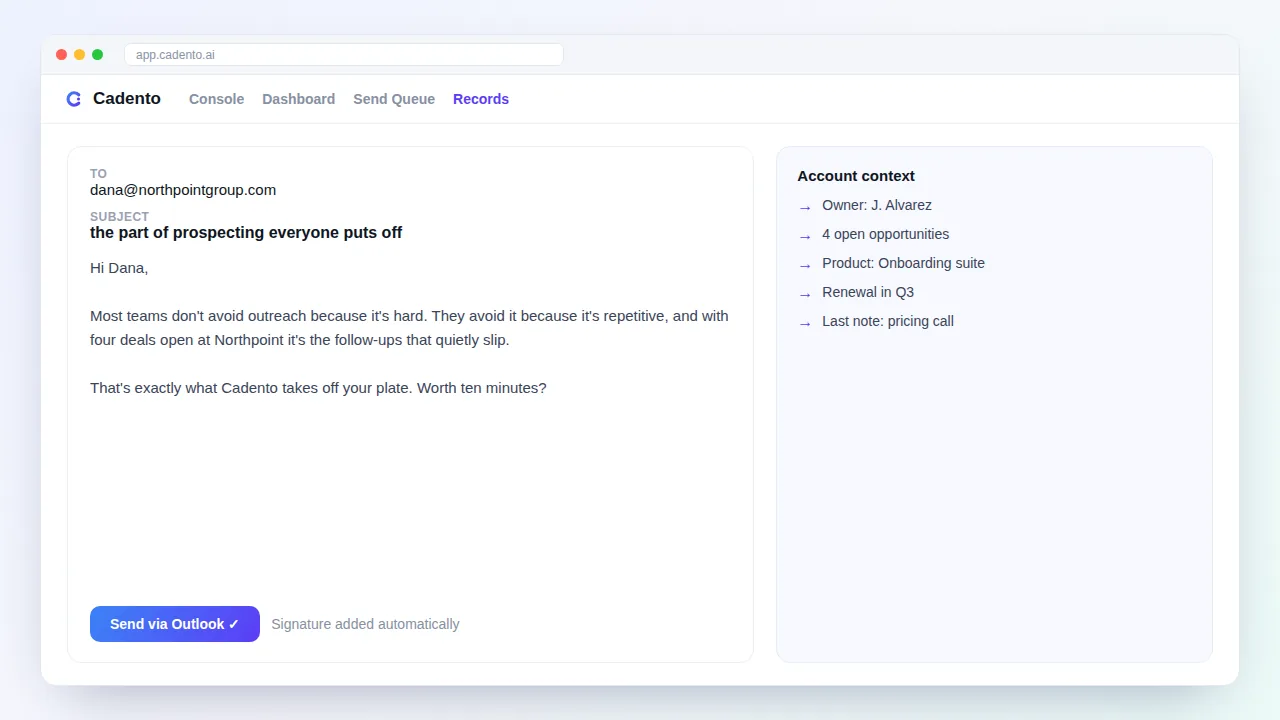Image resolution: width=1280 pixels, height=720 pixels.
Task: Select 'Product: Onboarding suite' entry
Action: [x=903, y=263]
